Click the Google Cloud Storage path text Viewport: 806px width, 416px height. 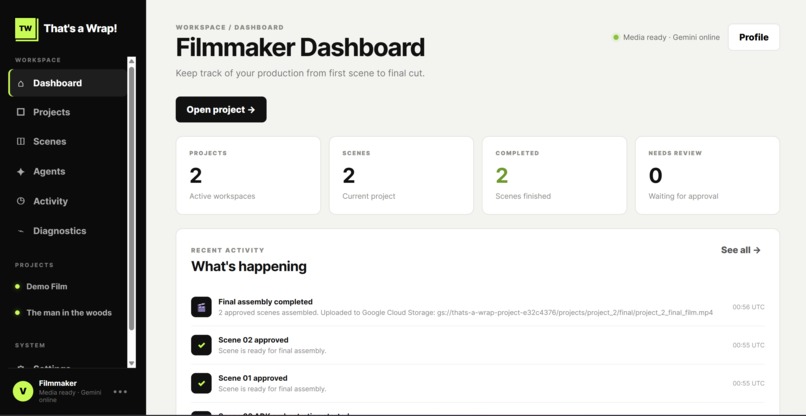coord(576,313)
